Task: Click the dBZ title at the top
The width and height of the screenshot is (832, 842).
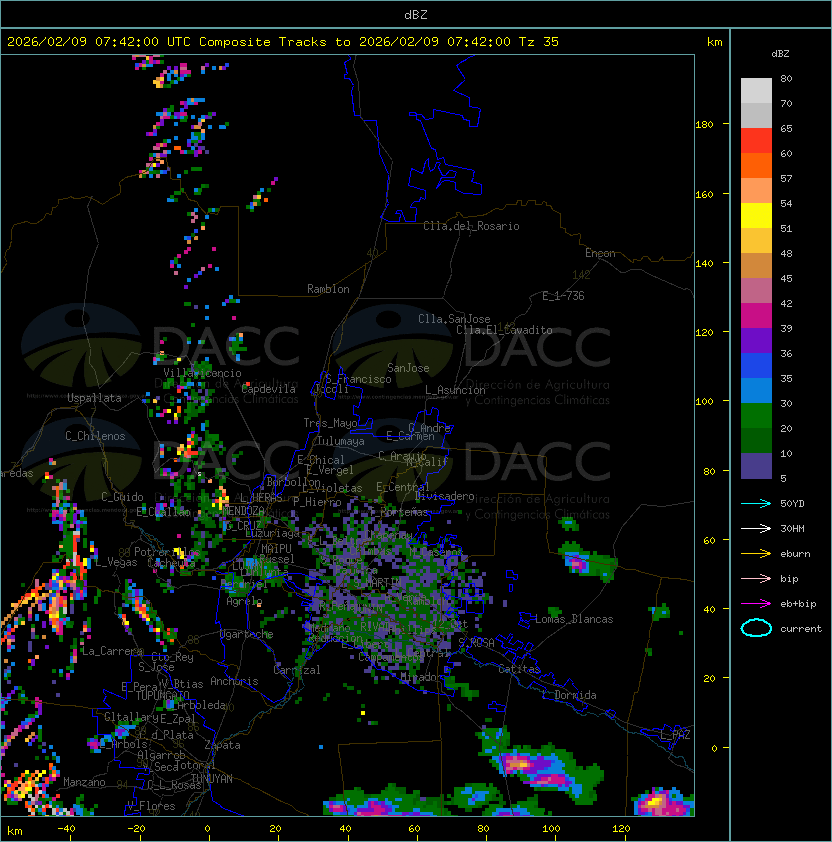Action: 415,14
